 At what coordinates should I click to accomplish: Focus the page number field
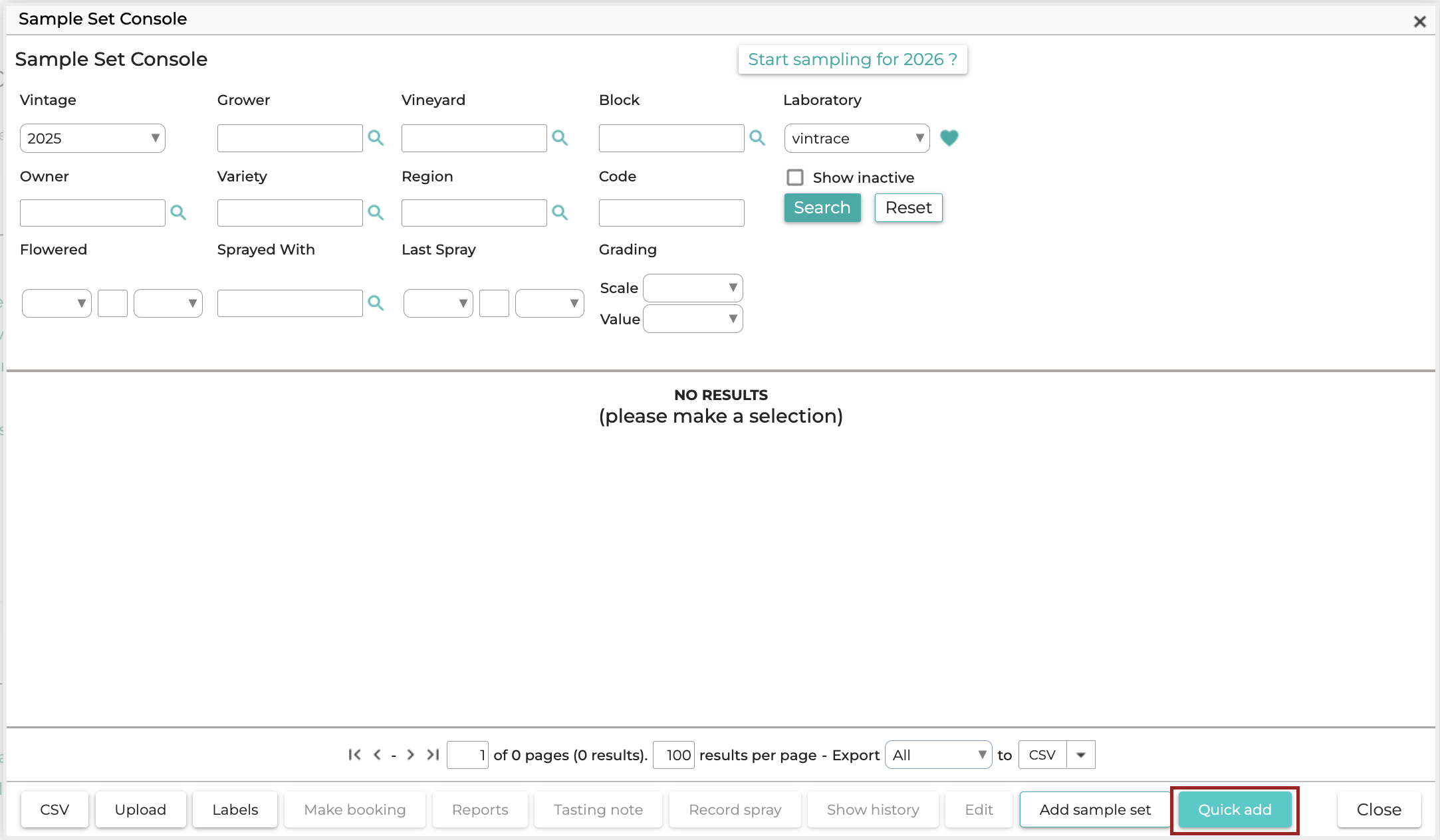click(467, 755)
